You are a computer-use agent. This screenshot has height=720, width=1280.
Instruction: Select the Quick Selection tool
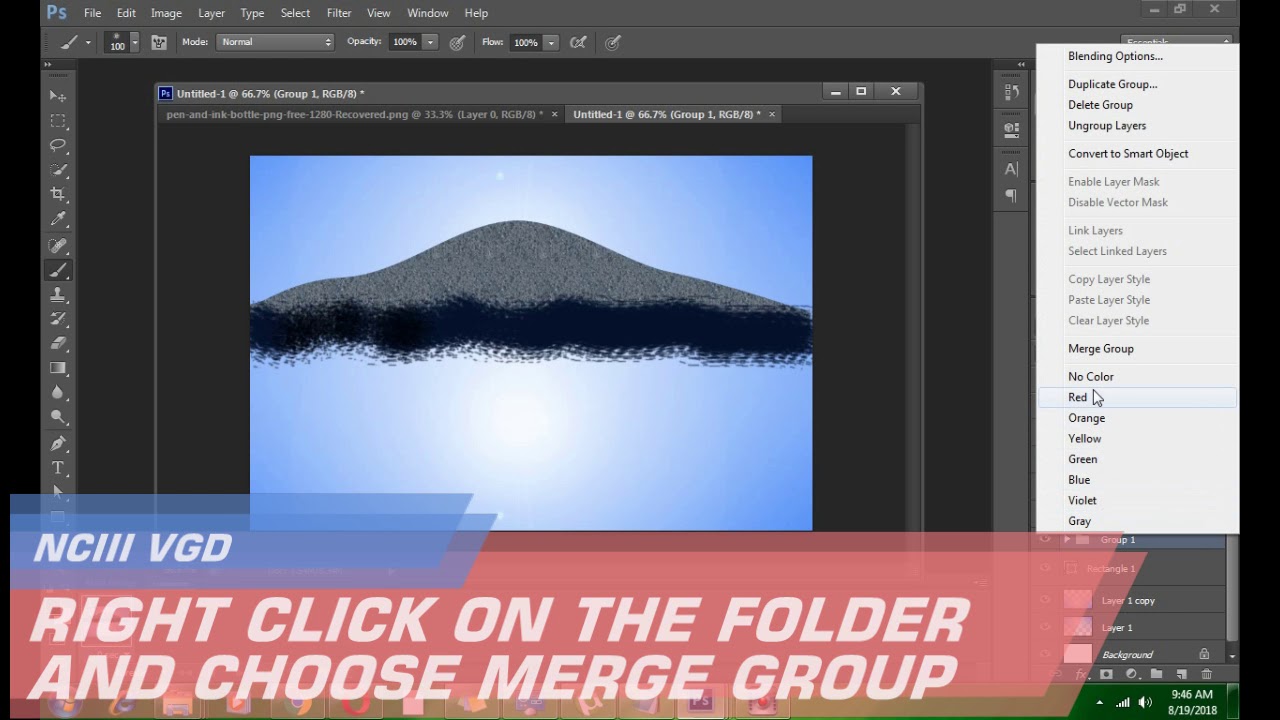[x=58, y=170]
